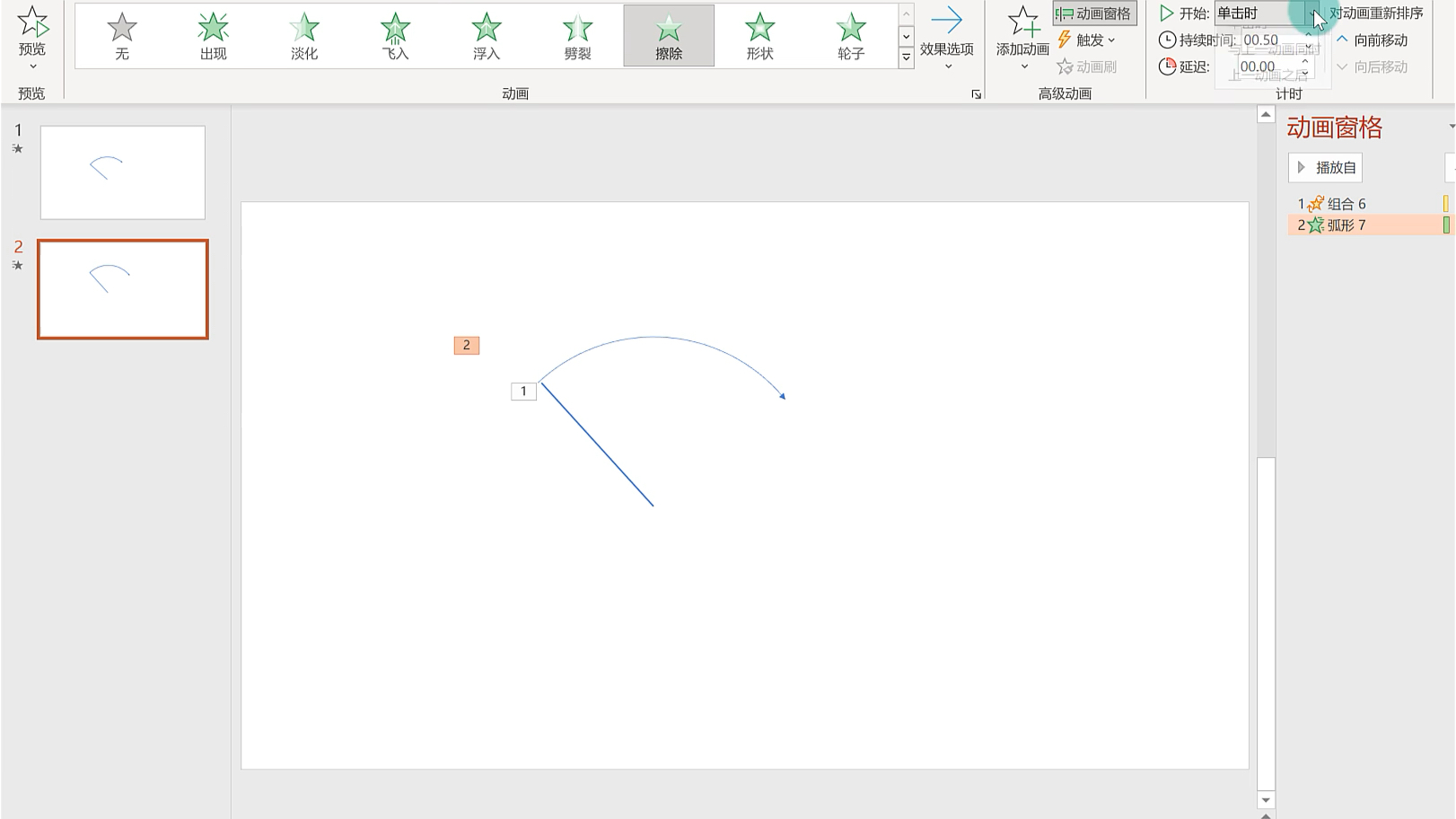Image resolution: width=1456 pixels, height=819 pixels.
Task: Deselect the active 擦除 (Wipe) effect
Action: pos(669,34)
